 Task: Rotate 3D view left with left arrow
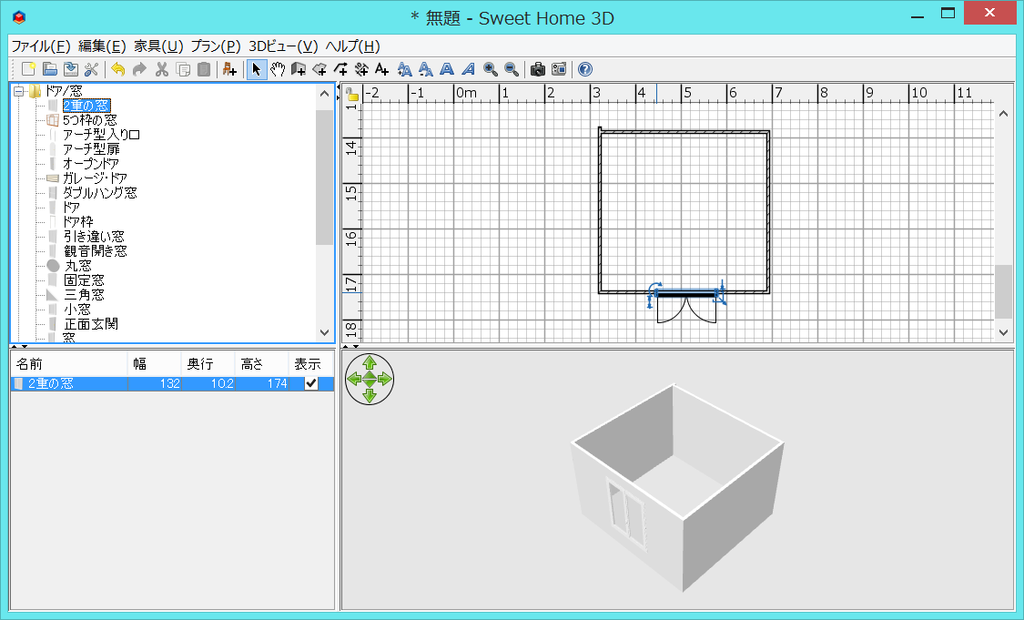click(x=355, y=379)
